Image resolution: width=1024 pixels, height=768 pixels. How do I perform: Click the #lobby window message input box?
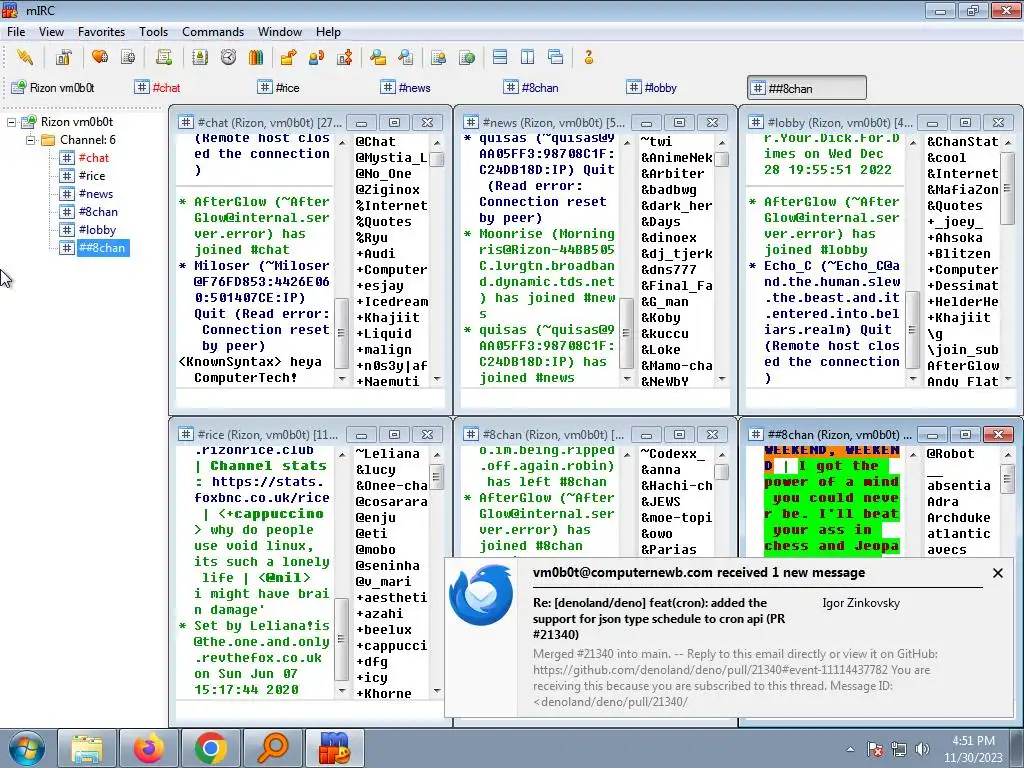[x=880, y=399]
